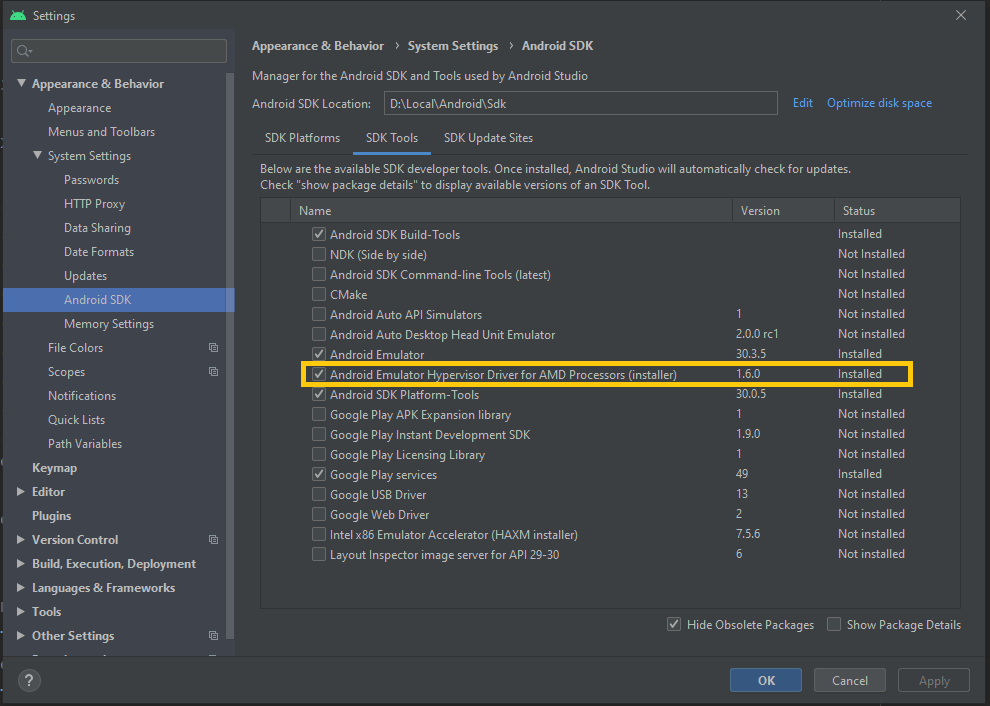Check Google Web Driver

tap(319, 515)
